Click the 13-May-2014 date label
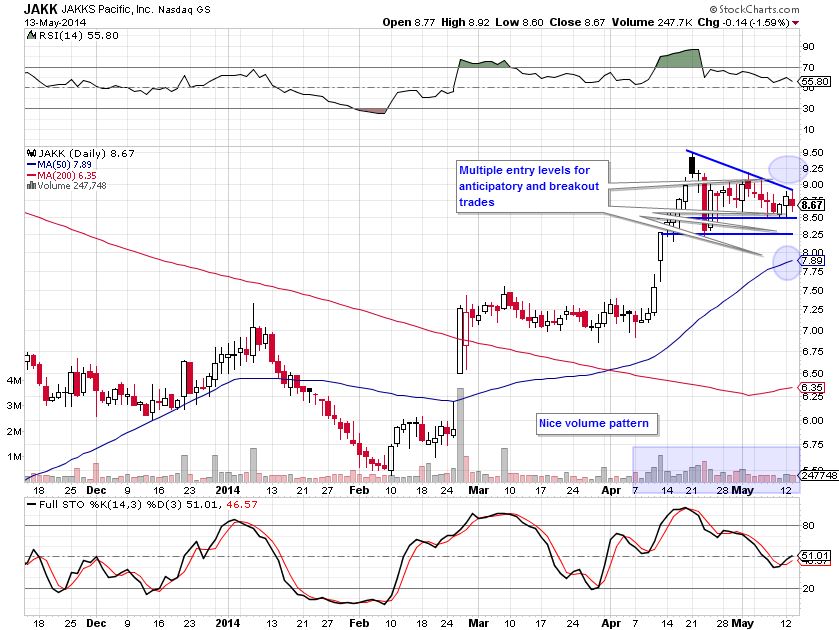Viewport: 839px width, 630px height. coord(55,22)
